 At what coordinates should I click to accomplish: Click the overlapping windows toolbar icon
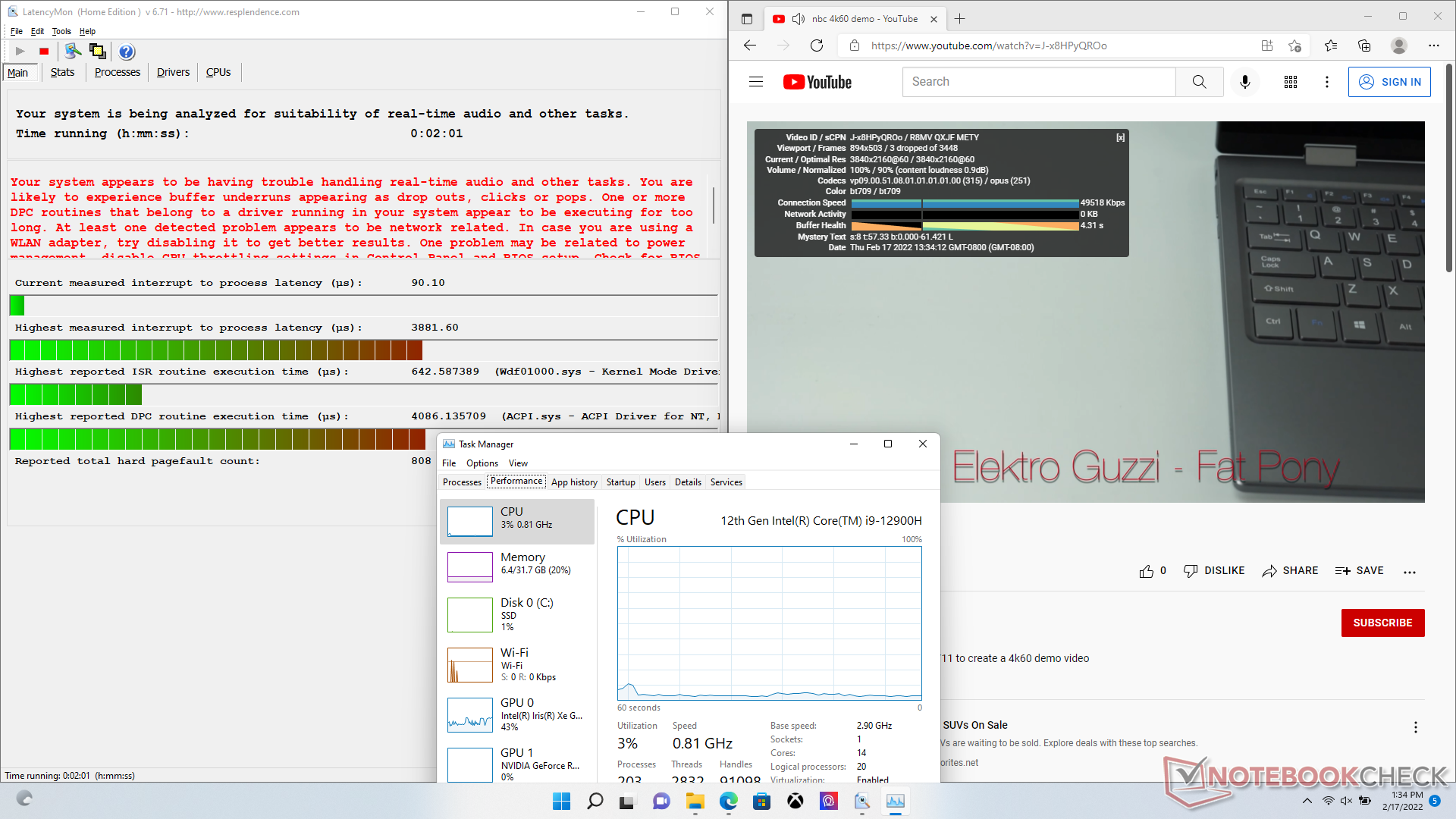[98, 52]
